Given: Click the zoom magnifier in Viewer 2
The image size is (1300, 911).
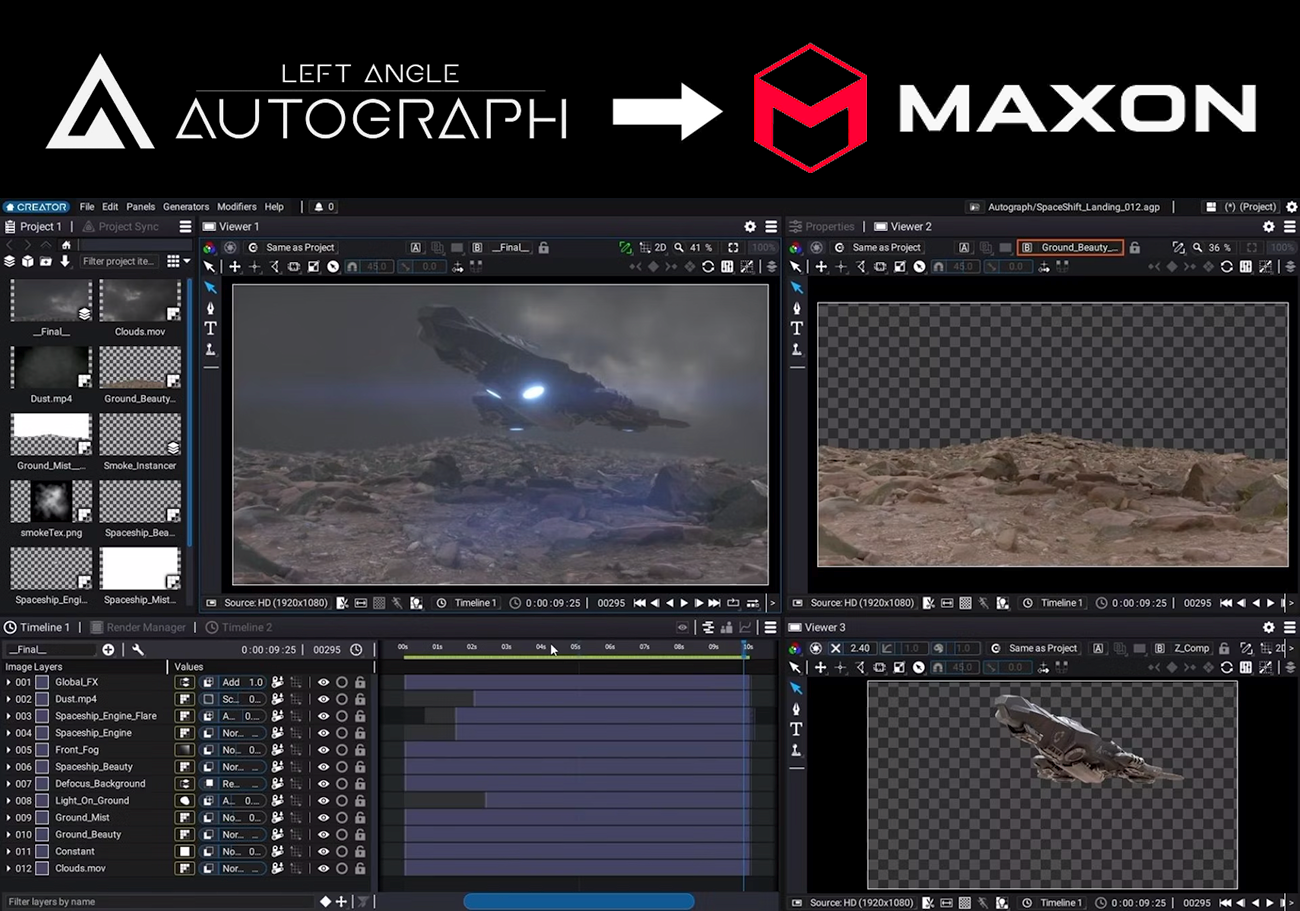Looking at the screenshot, I should click(x=1197, y=248).
